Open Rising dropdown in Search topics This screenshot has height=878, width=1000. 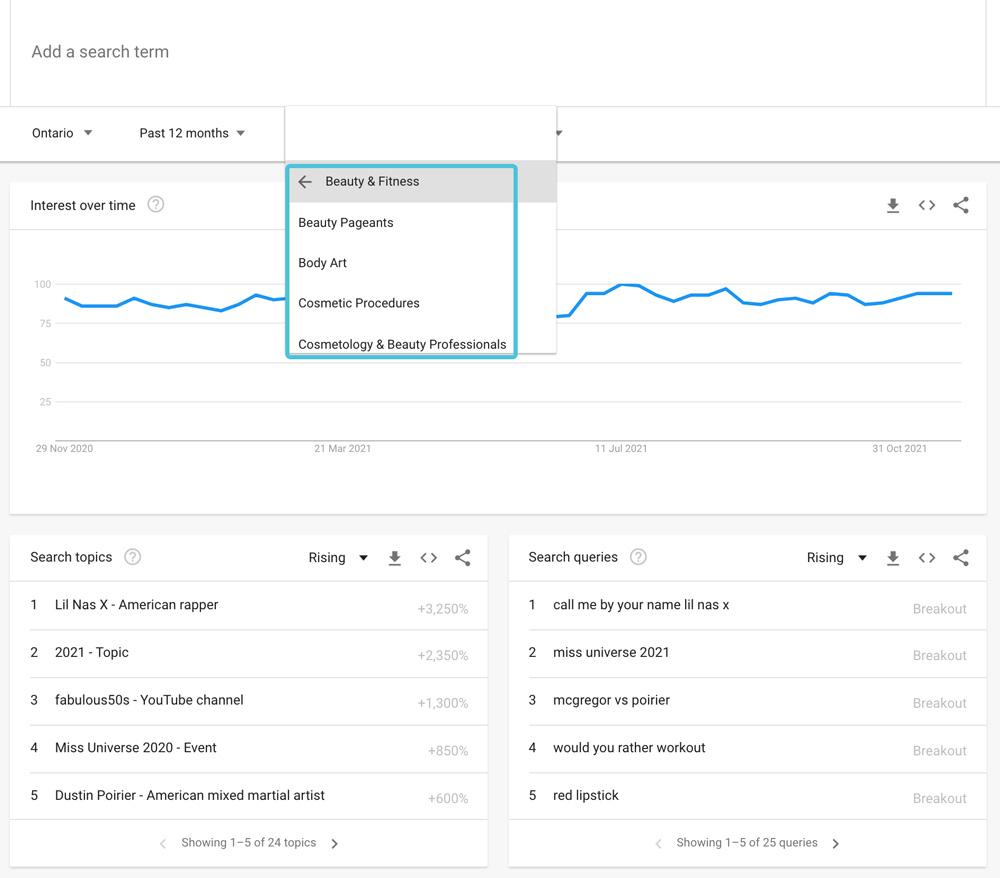click(x=338, y=558)
